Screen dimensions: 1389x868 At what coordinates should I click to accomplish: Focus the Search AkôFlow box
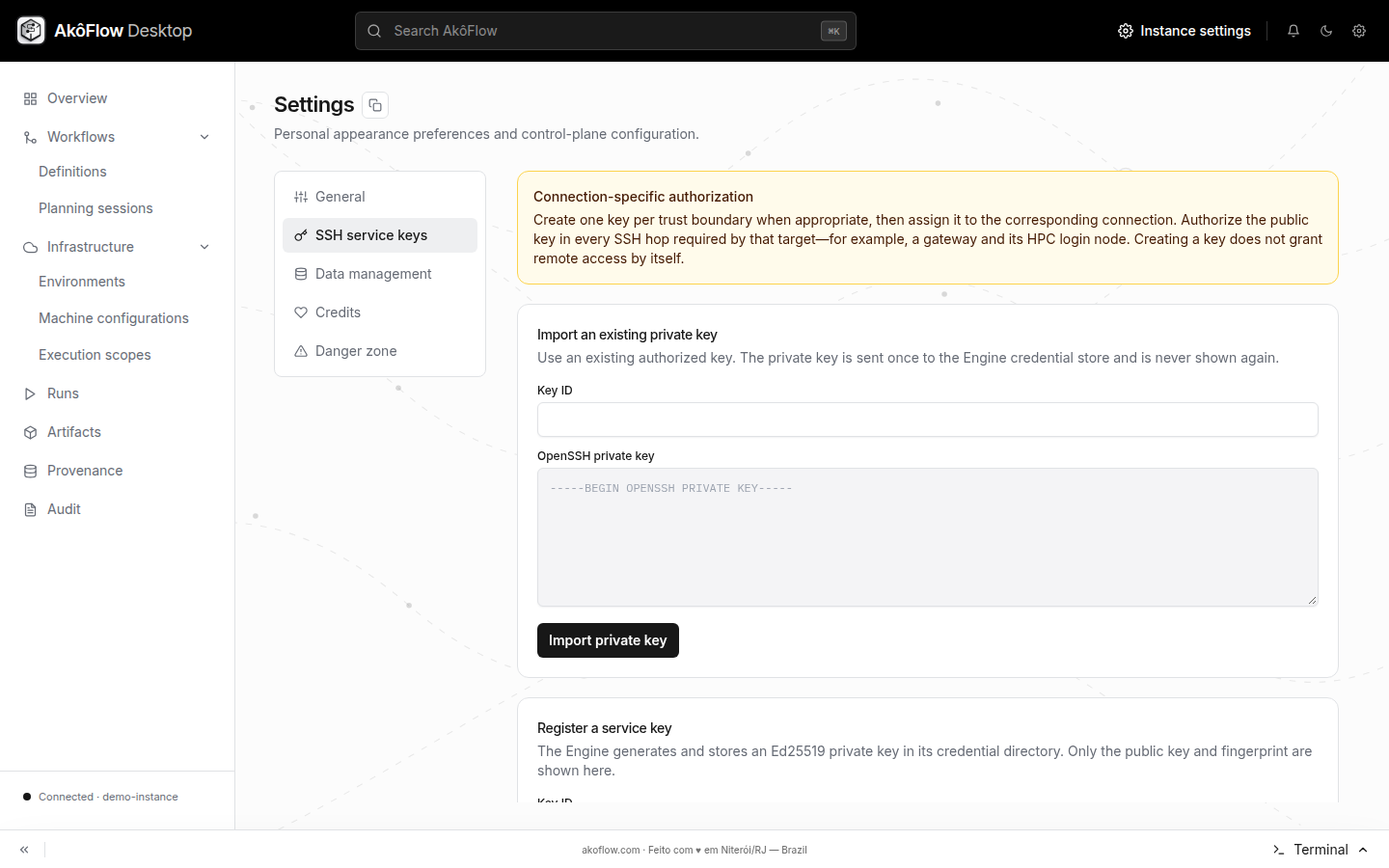click(x=606, y=31)
